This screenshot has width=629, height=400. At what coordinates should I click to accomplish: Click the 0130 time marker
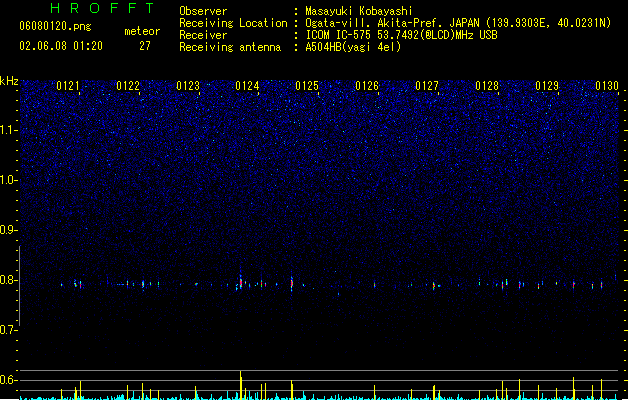point(607,86)
